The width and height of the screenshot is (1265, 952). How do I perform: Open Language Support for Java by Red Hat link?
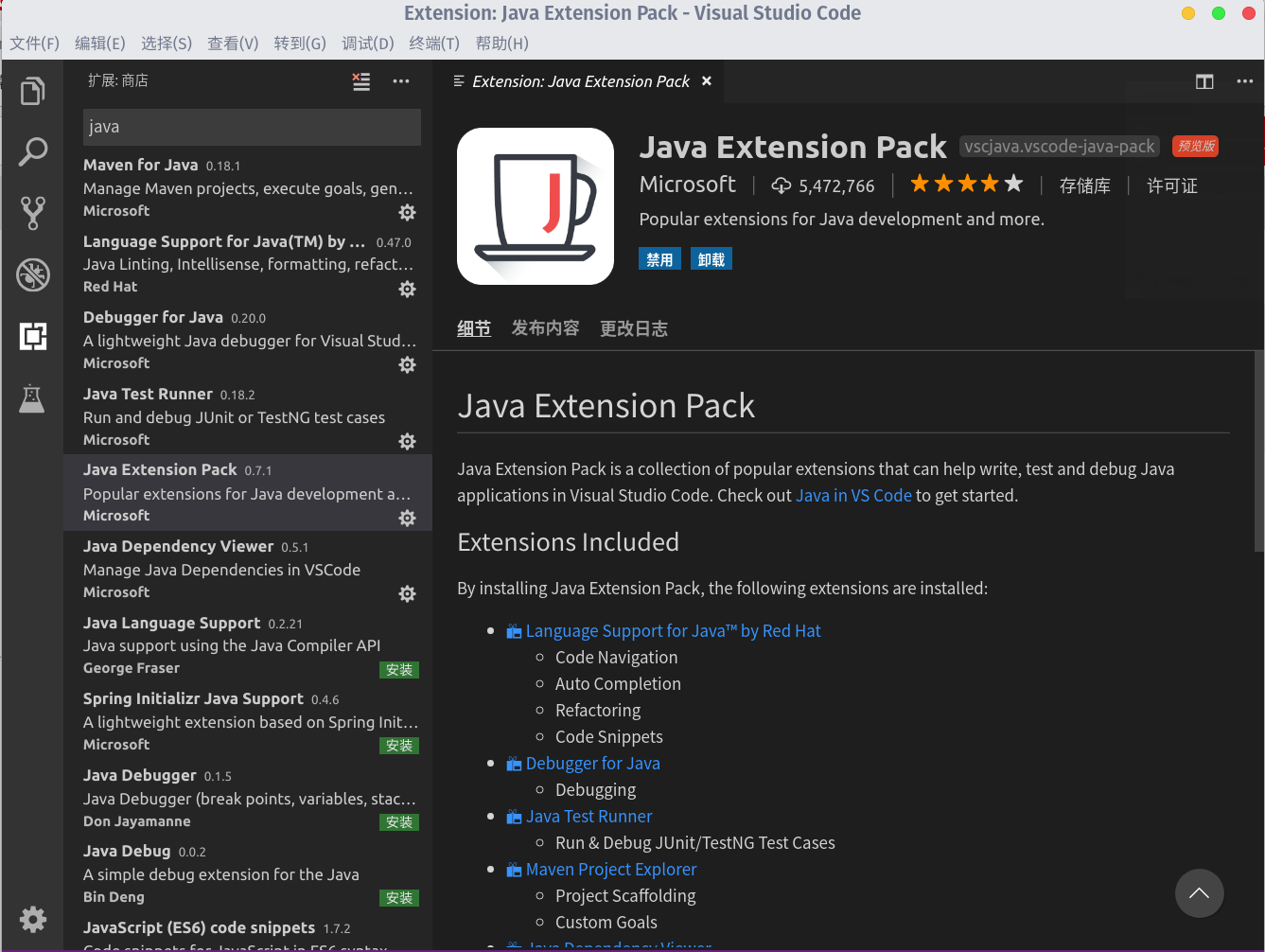673,631
